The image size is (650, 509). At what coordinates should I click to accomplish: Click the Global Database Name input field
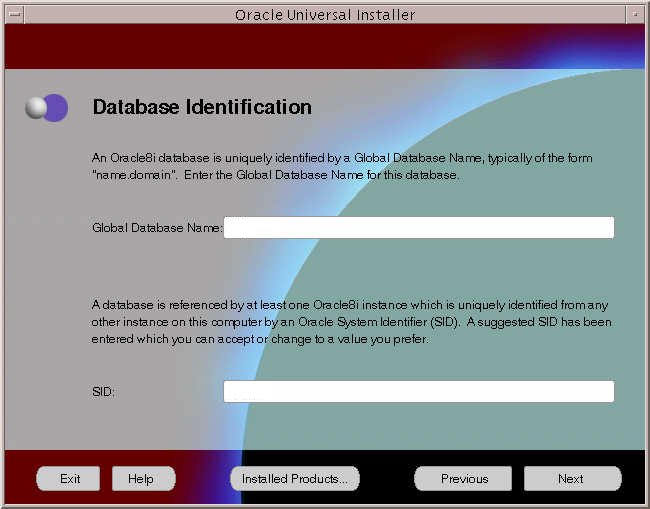click(419, 227)
